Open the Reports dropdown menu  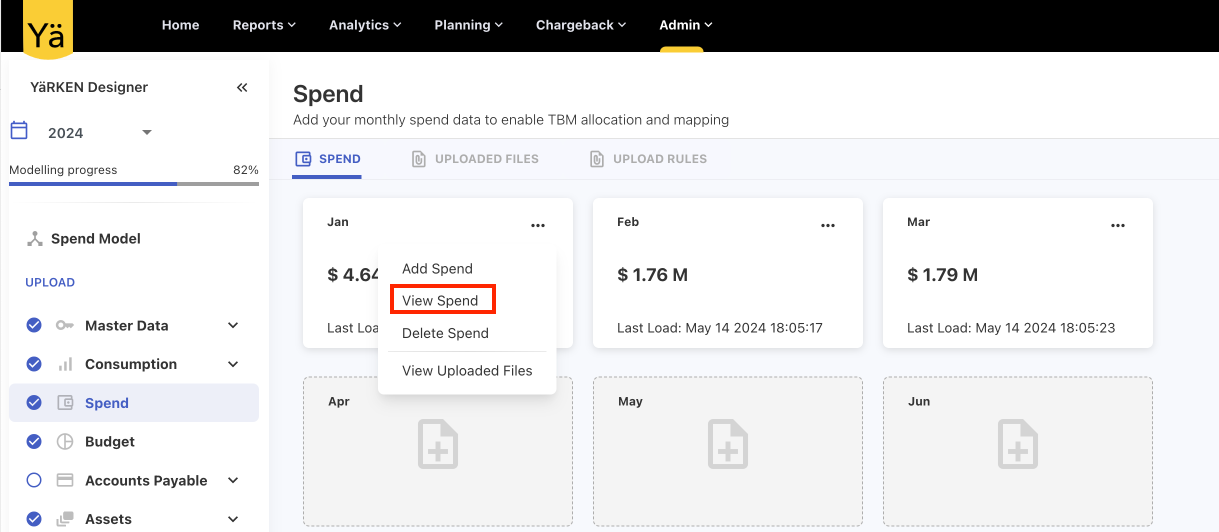[x=264, y=25]
